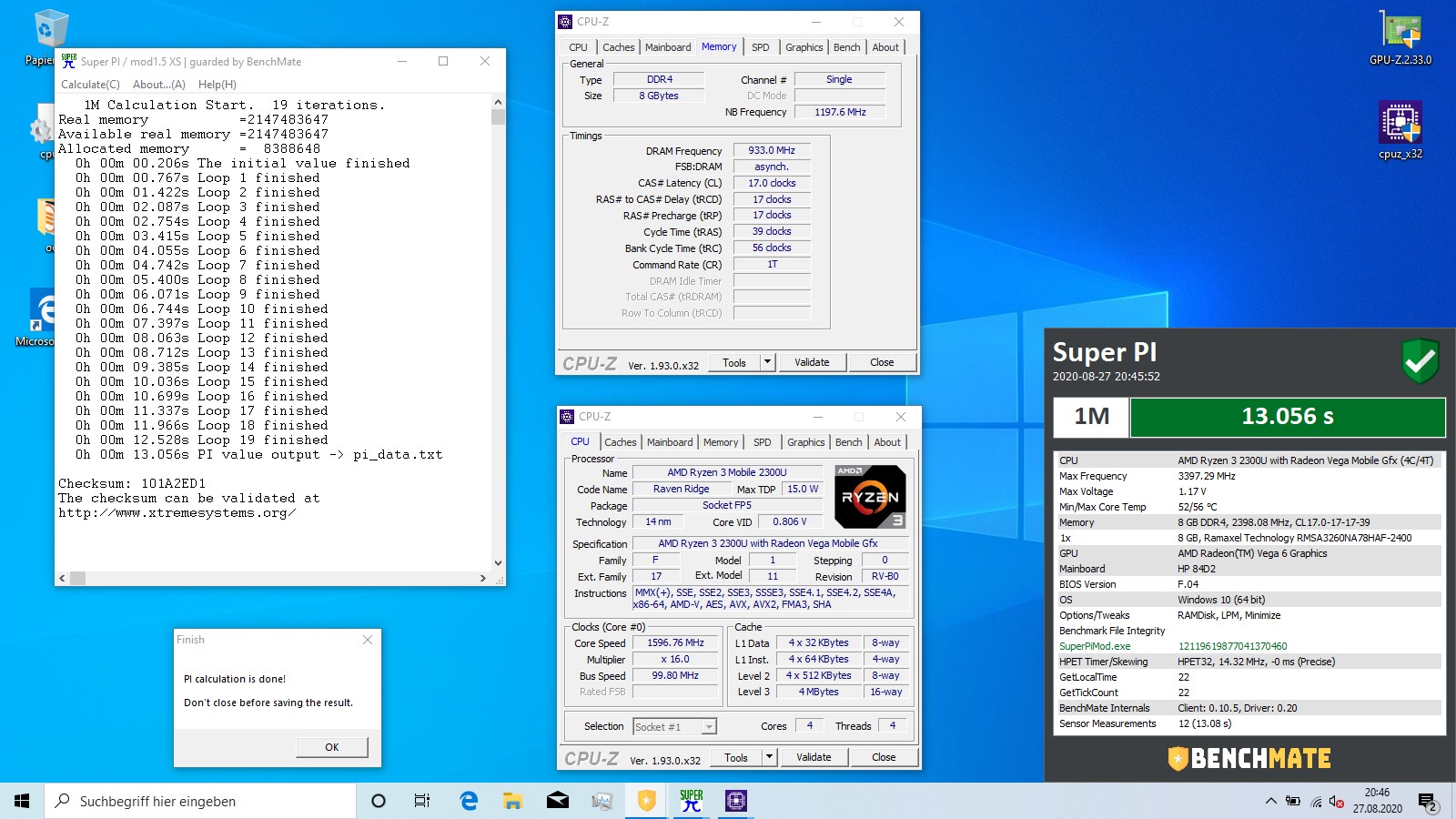This screenshot has width=1456, height=819.
Task: Click BenchMate green verification shield
Action: [1420, 360]
